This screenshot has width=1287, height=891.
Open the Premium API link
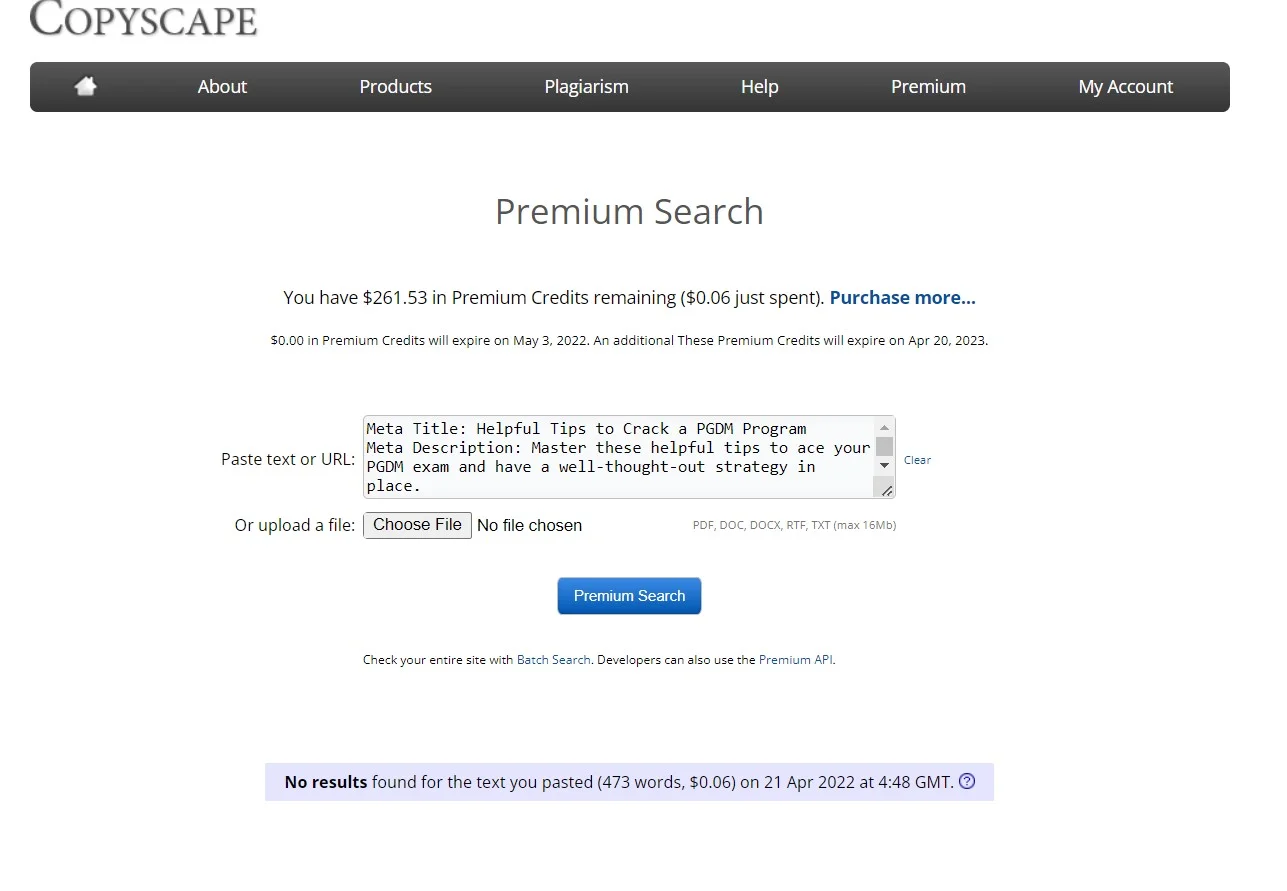click(795, 660)
